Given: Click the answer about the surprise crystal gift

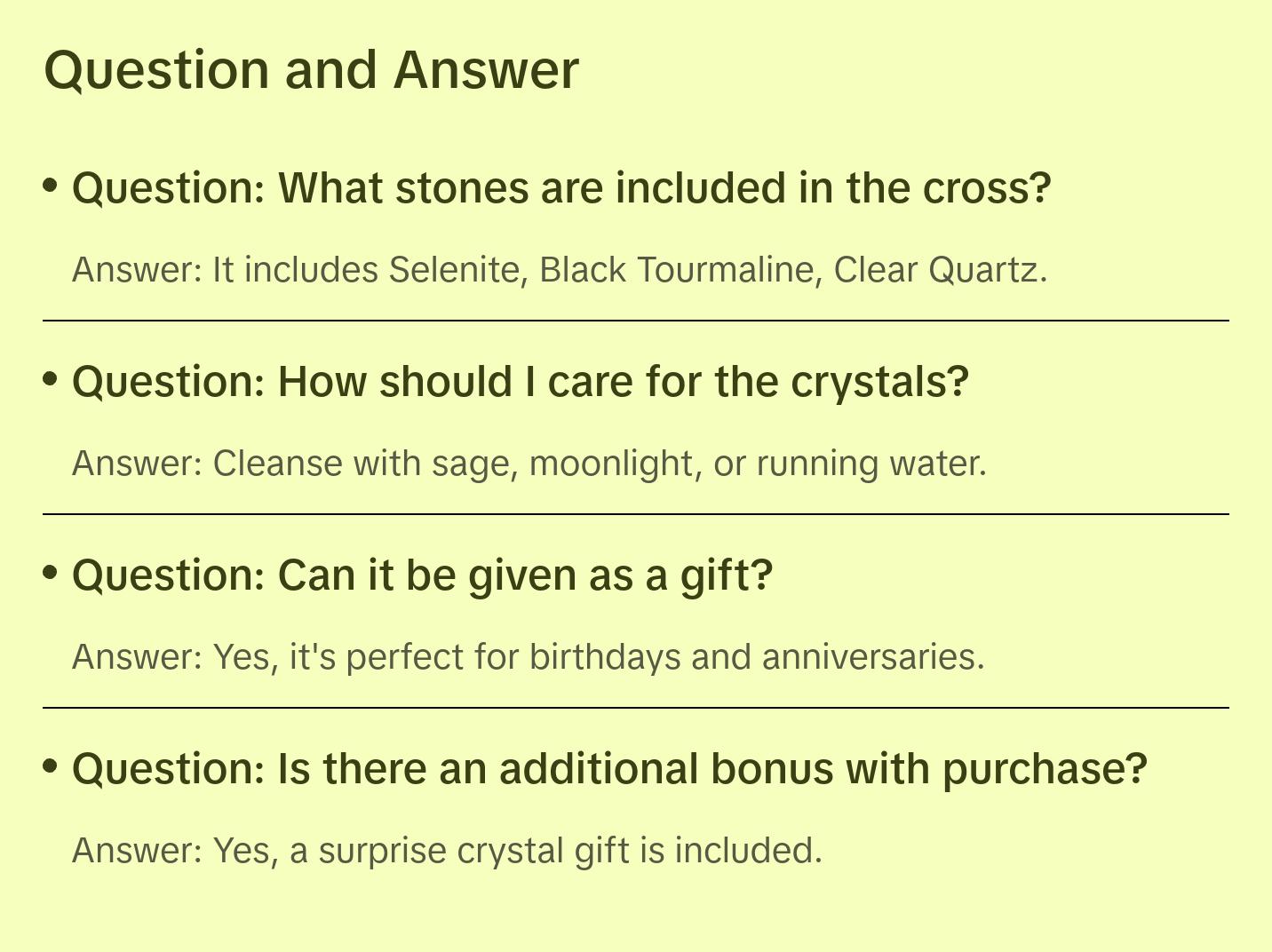Looking at the screenshot, I should (x=447, y=851).
